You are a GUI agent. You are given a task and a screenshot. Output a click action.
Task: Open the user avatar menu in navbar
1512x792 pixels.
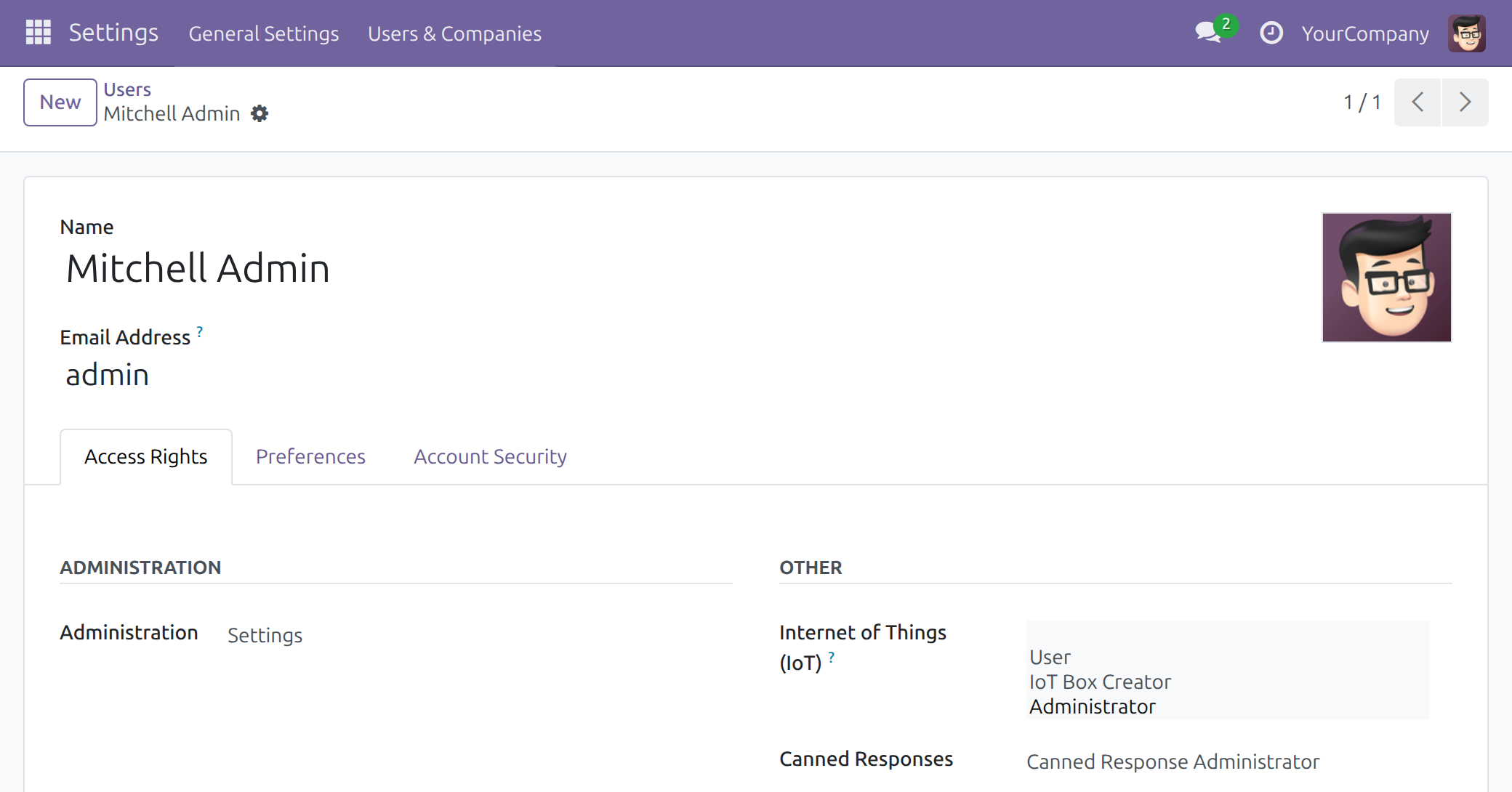(1466, 33)
